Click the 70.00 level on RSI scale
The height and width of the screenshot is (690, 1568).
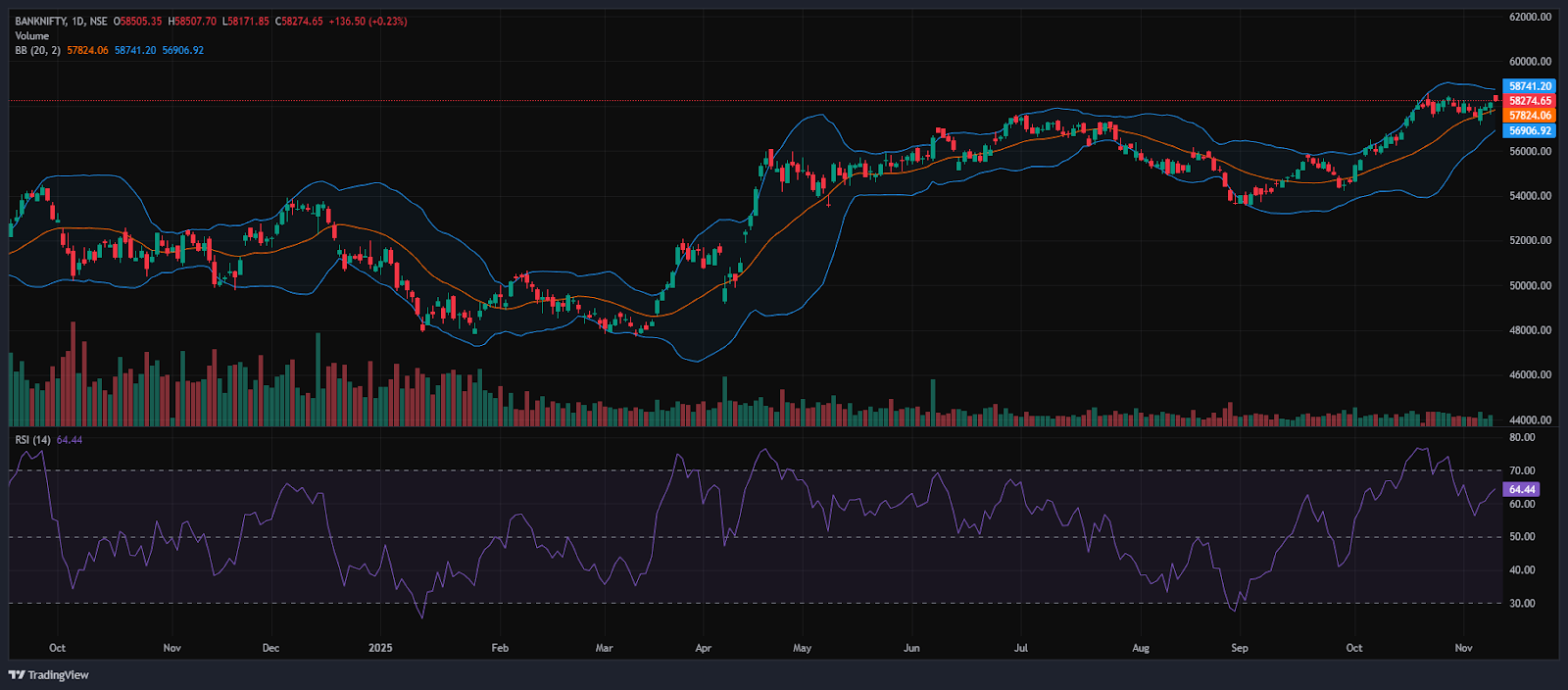coord(1522,470)
